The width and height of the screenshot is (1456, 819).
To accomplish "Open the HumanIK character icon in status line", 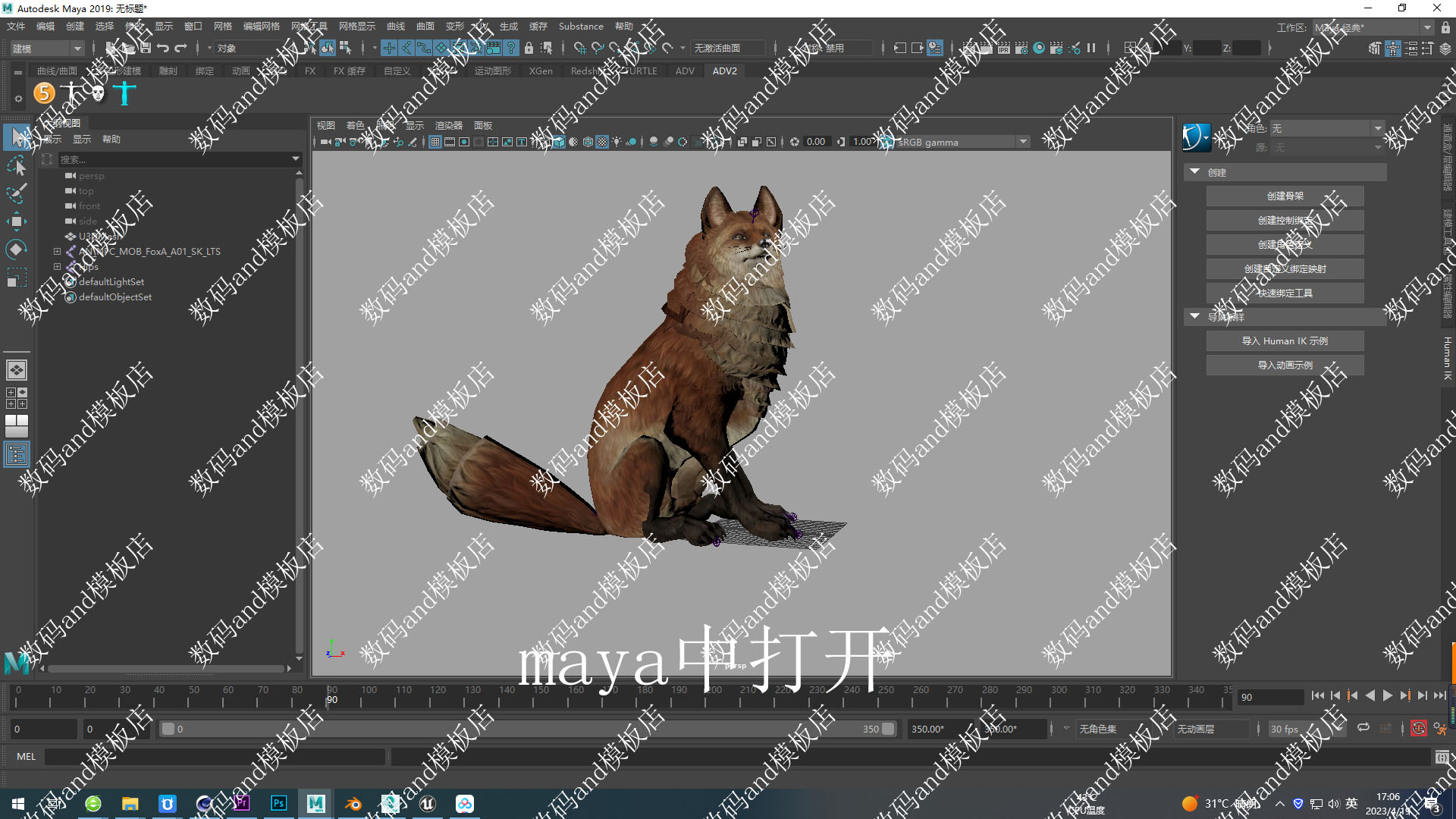I will point(1393,49).
